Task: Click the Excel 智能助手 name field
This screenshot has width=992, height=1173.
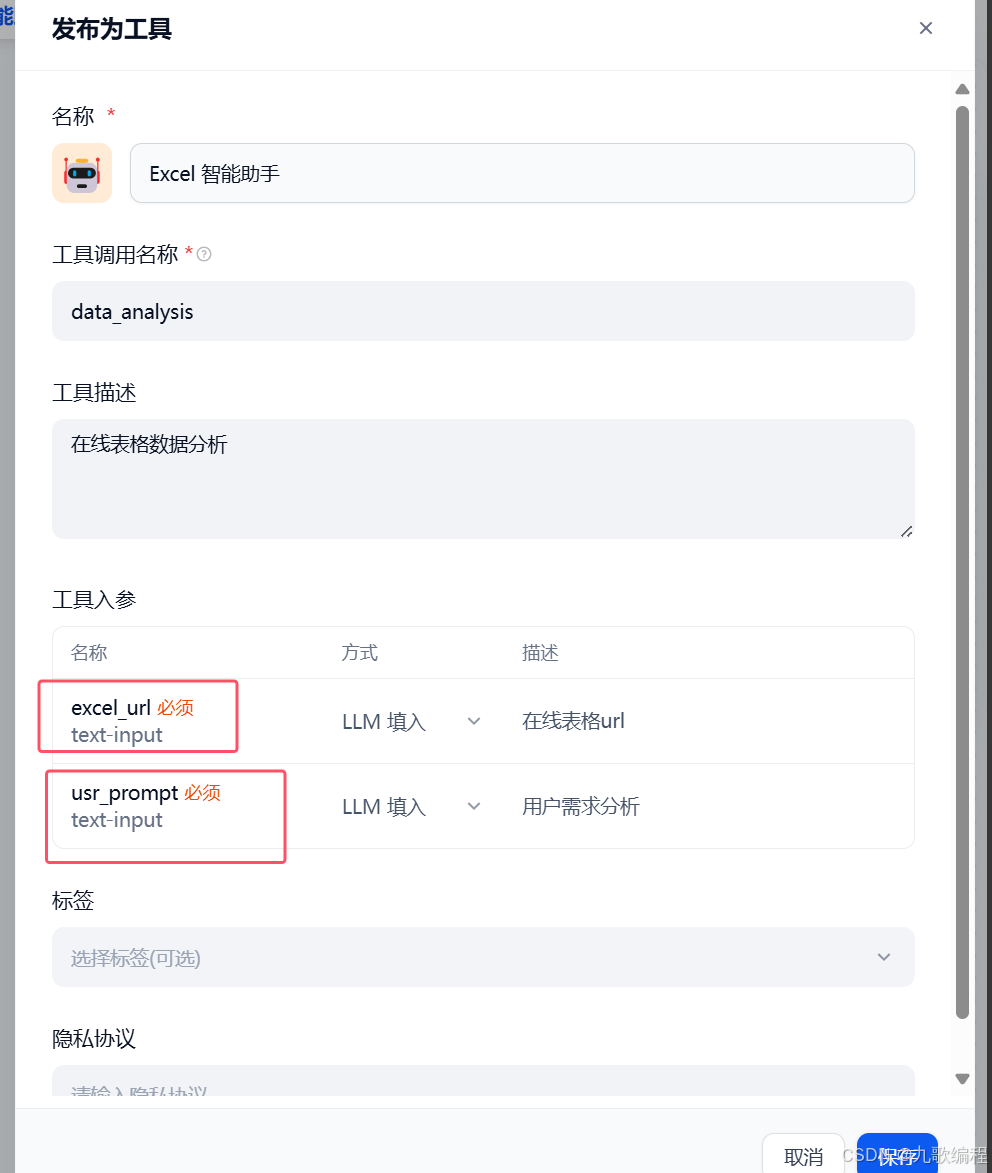Action: (x=522, y=174)
